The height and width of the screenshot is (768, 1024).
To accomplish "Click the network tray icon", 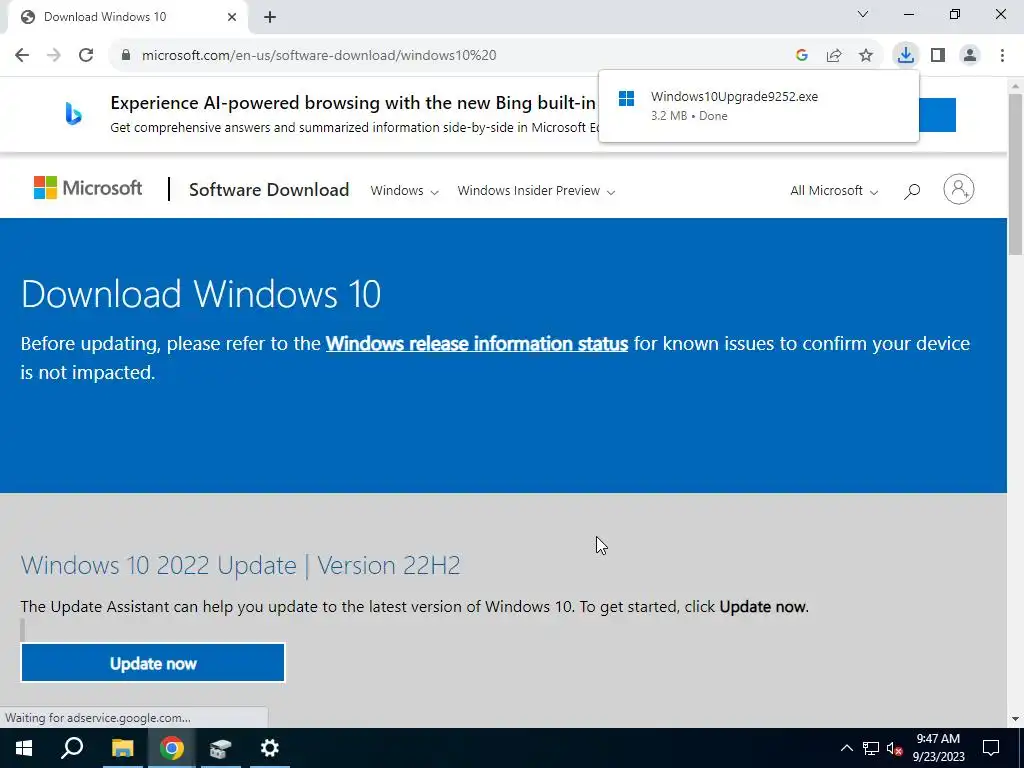I will click(x=871, y=748).
